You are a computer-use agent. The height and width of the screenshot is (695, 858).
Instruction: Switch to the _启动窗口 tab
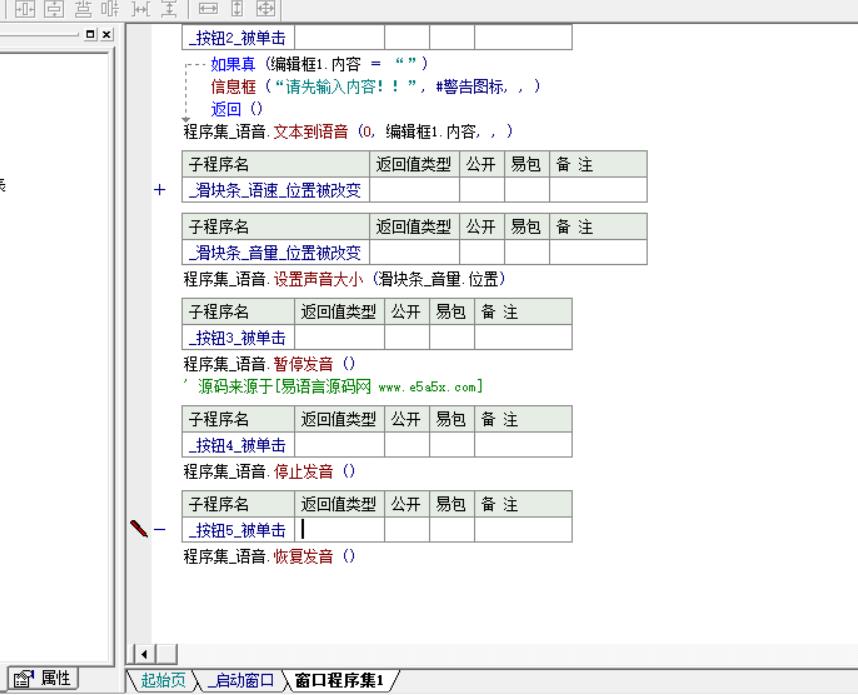click(241, 680)
